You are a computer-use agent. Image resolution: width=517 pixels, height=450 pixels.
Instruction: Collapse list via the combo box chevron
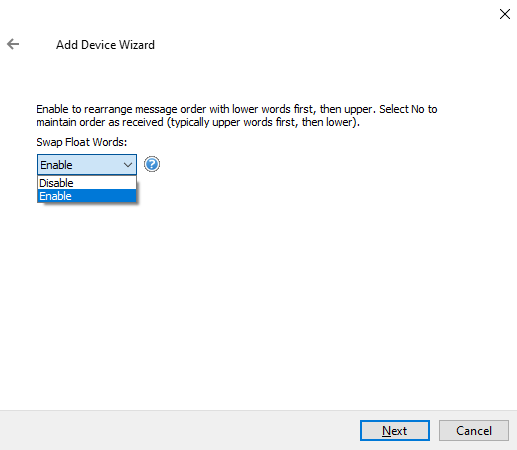pyautogui.click(x=128, y=165)
